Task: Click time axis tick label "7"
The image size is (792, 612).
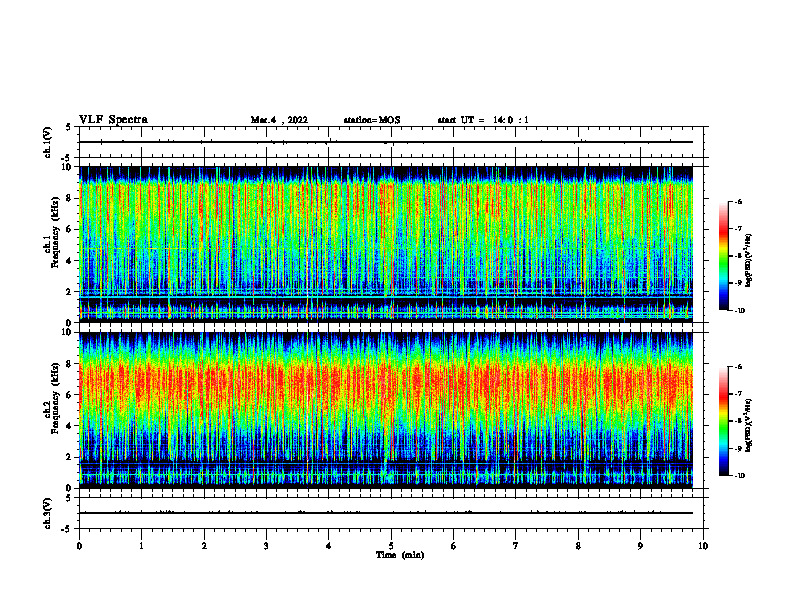Action: tap(516, 546)
